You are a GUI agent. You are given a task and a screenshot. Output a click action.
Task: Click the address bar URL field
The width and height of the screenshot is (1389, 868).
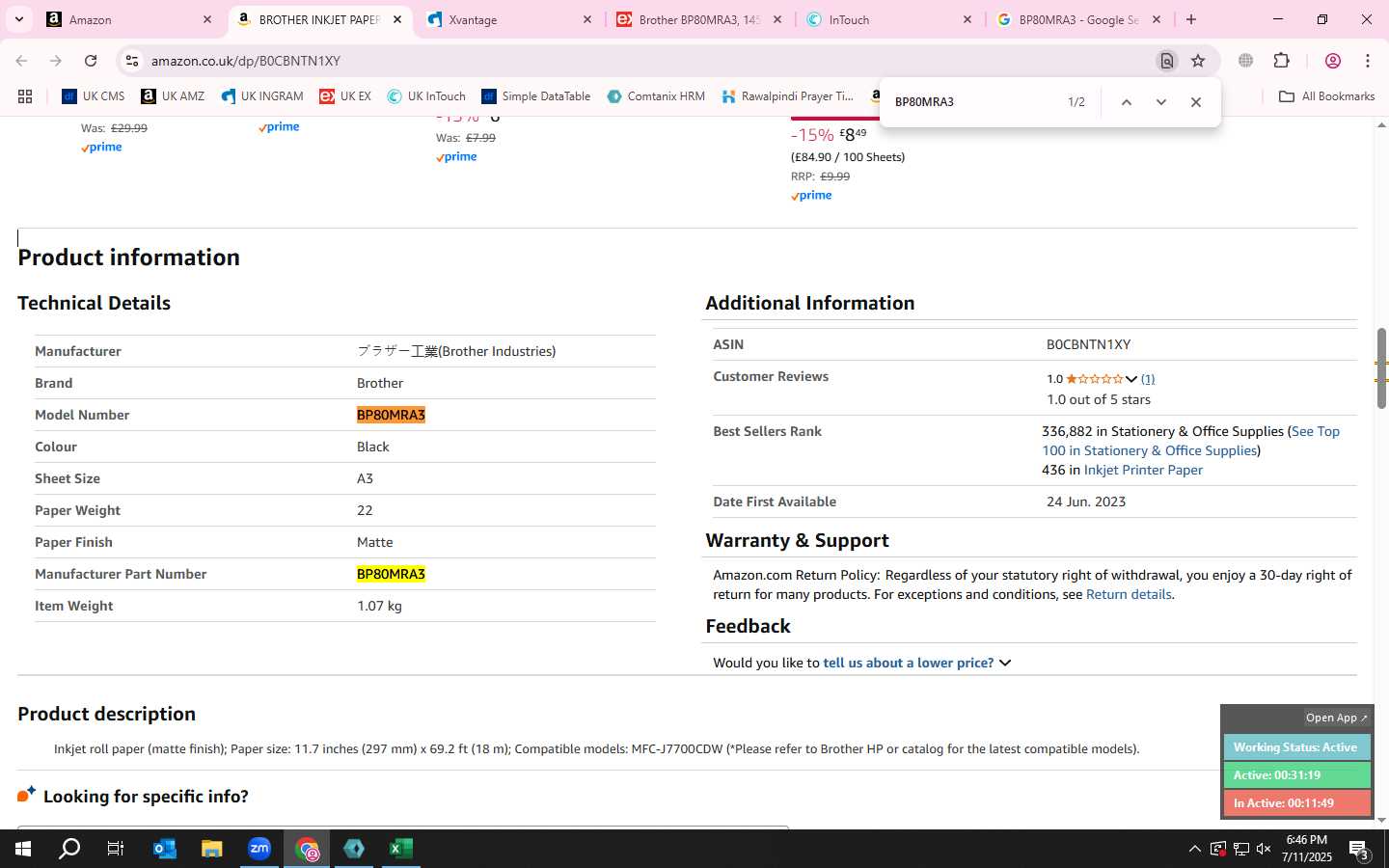646,61
